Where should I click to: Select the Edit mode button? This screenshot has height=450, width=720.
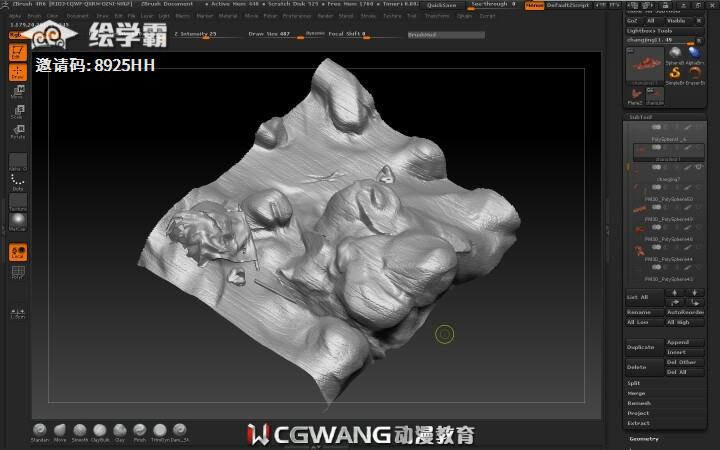pyautogui.click(x=18, y=52)
